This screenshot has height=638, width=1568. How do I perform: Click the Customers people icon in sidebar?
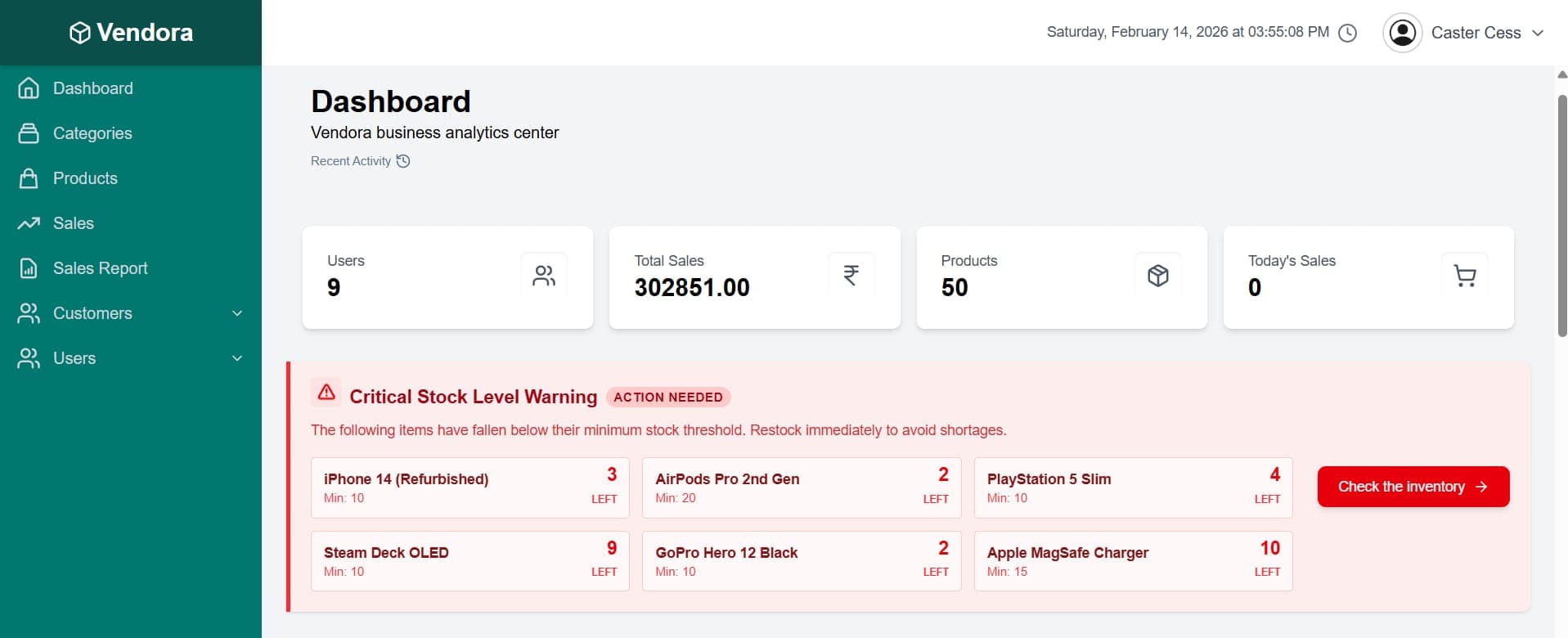pyautogui.click(x=29, y=313)
